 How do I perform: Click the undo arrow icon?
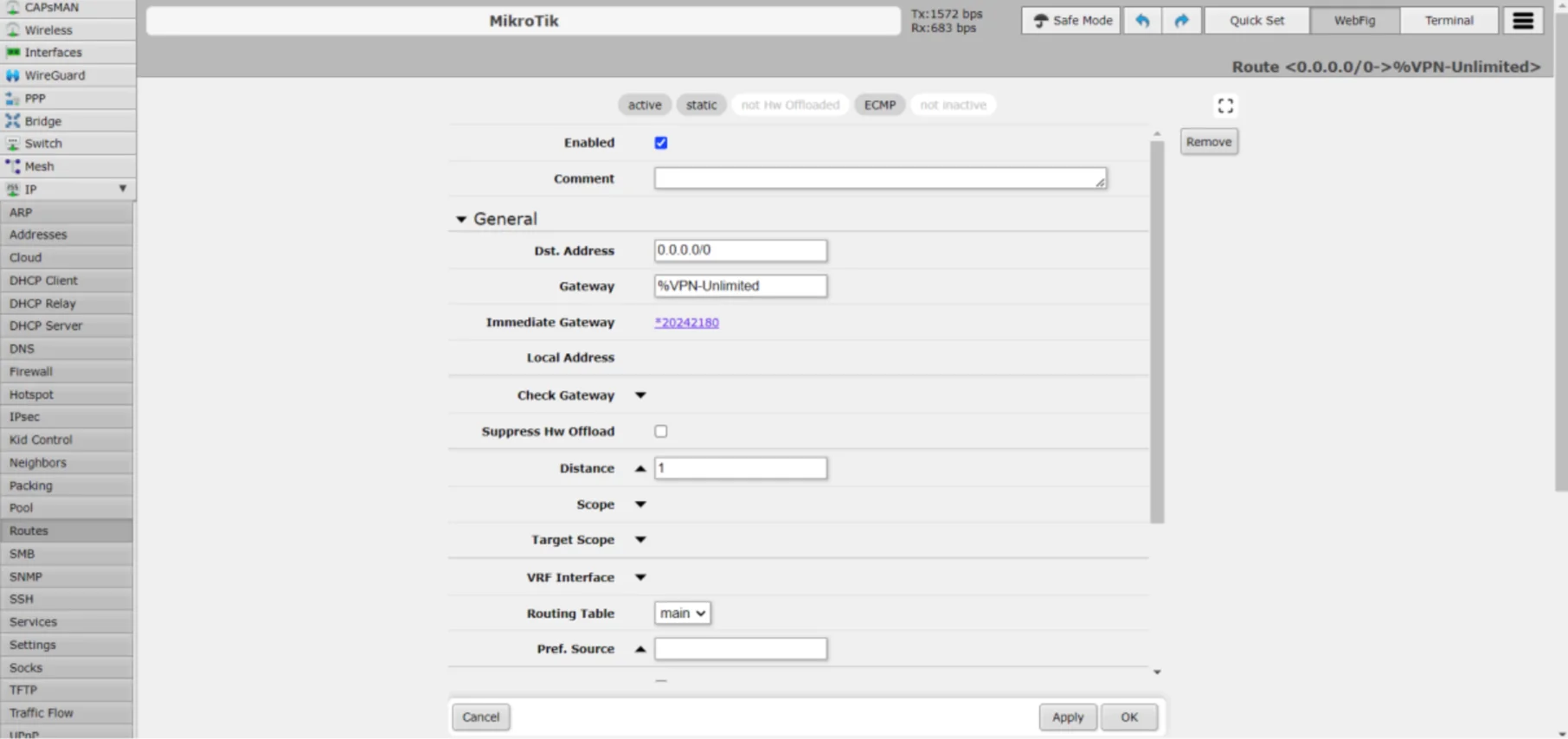coord(1142,21)
